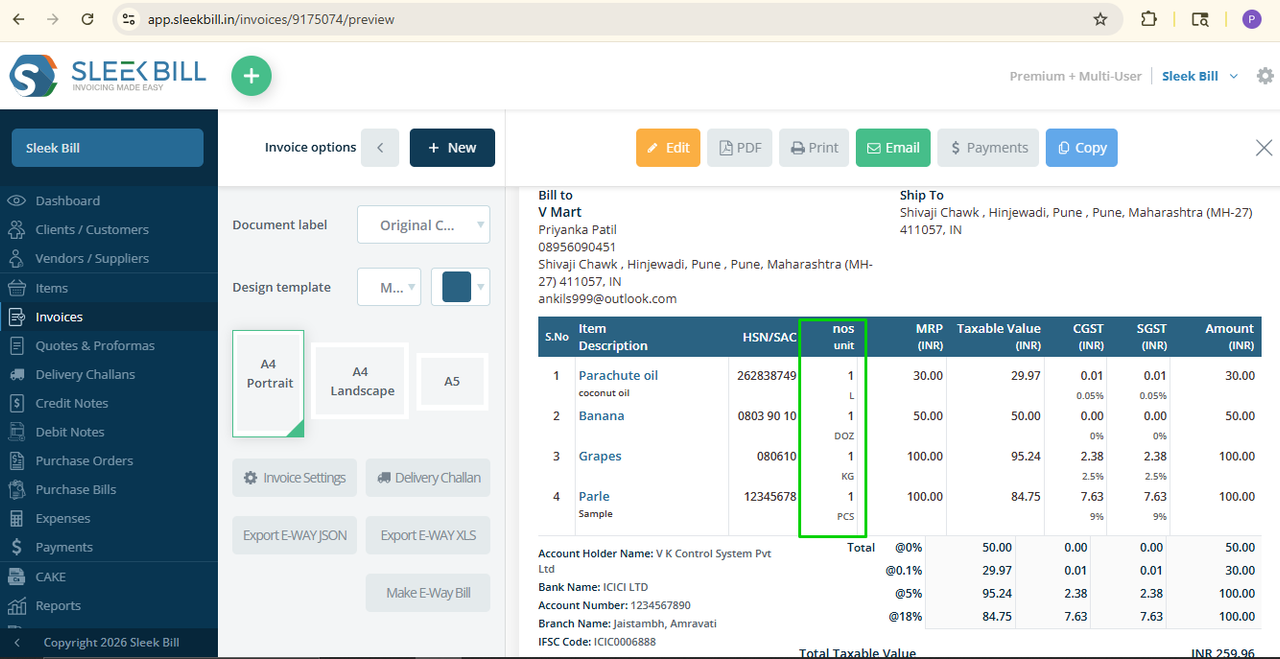Expand the Sleek Bill account dropdown
Image resolution: width=1280 pixels, height=659 pixels.
tap(1200, 76)
